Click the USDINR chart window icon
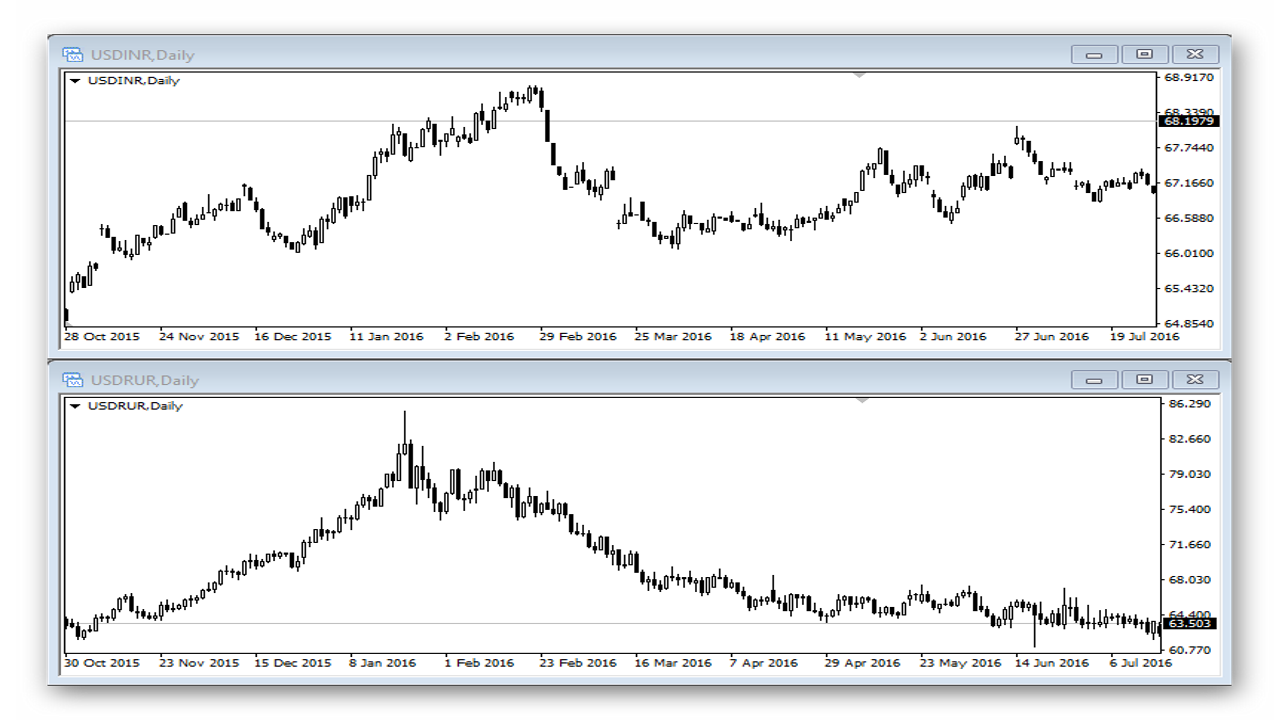 pyautogui.click(x=72, y=55)
